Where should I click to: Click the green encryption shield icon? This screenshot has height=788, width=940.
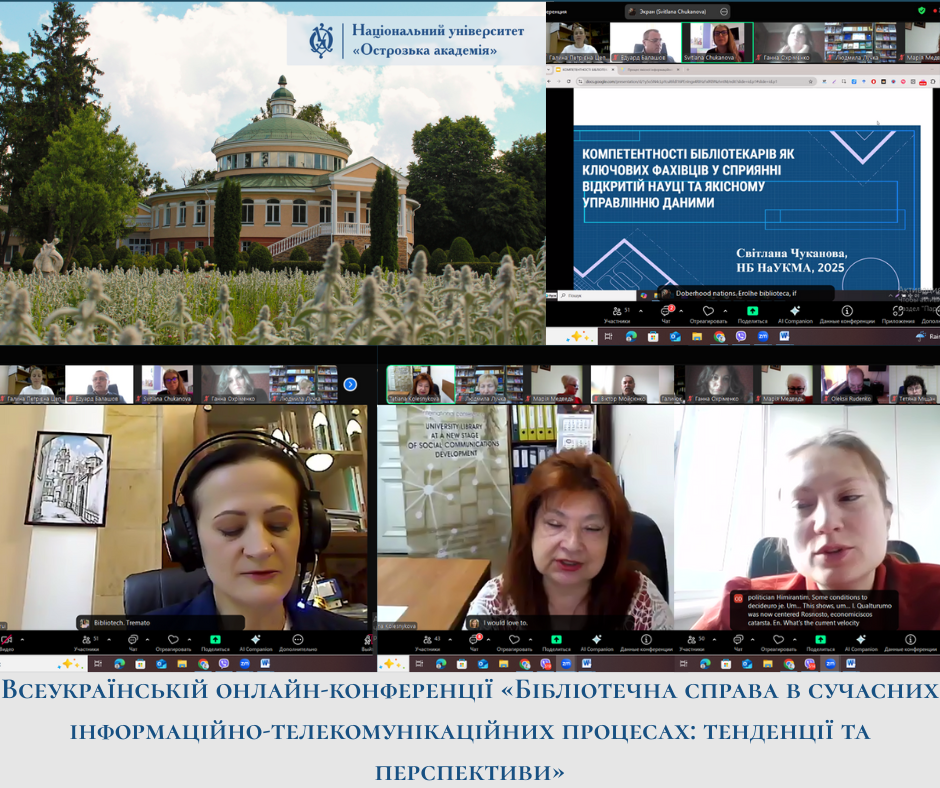click(921, 11)
